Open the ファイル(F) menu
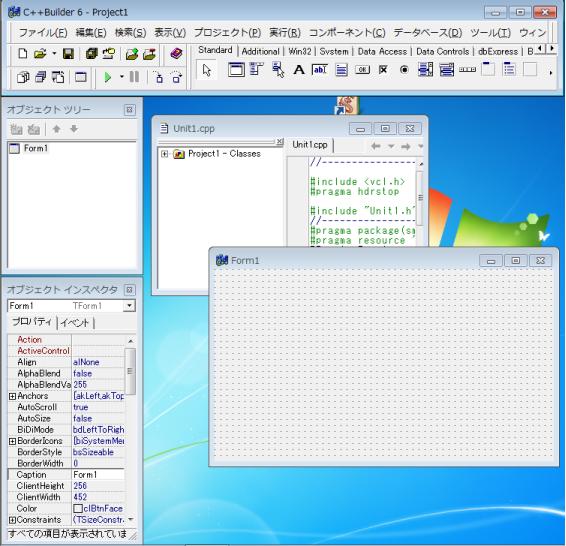Viewport: 566px width, 546px height. [x=43, y=33]
